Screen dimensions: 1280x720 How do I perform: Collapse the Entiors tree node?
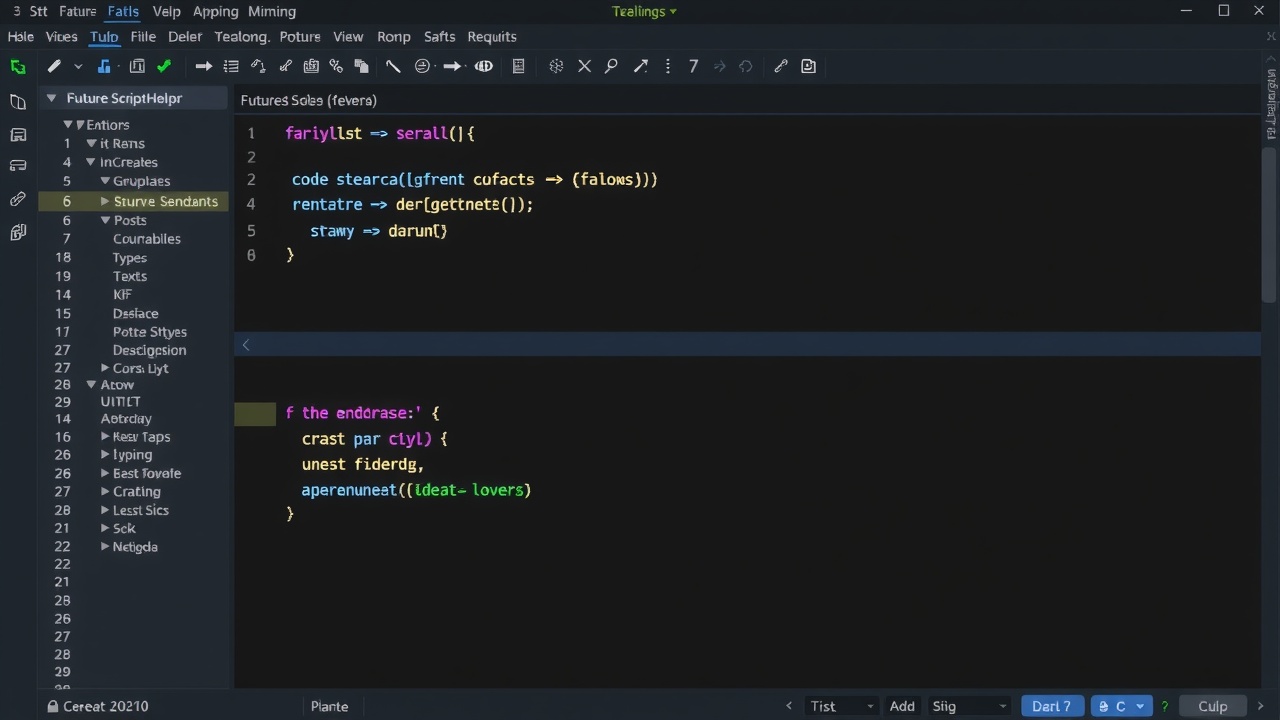(x=68, y=125)
